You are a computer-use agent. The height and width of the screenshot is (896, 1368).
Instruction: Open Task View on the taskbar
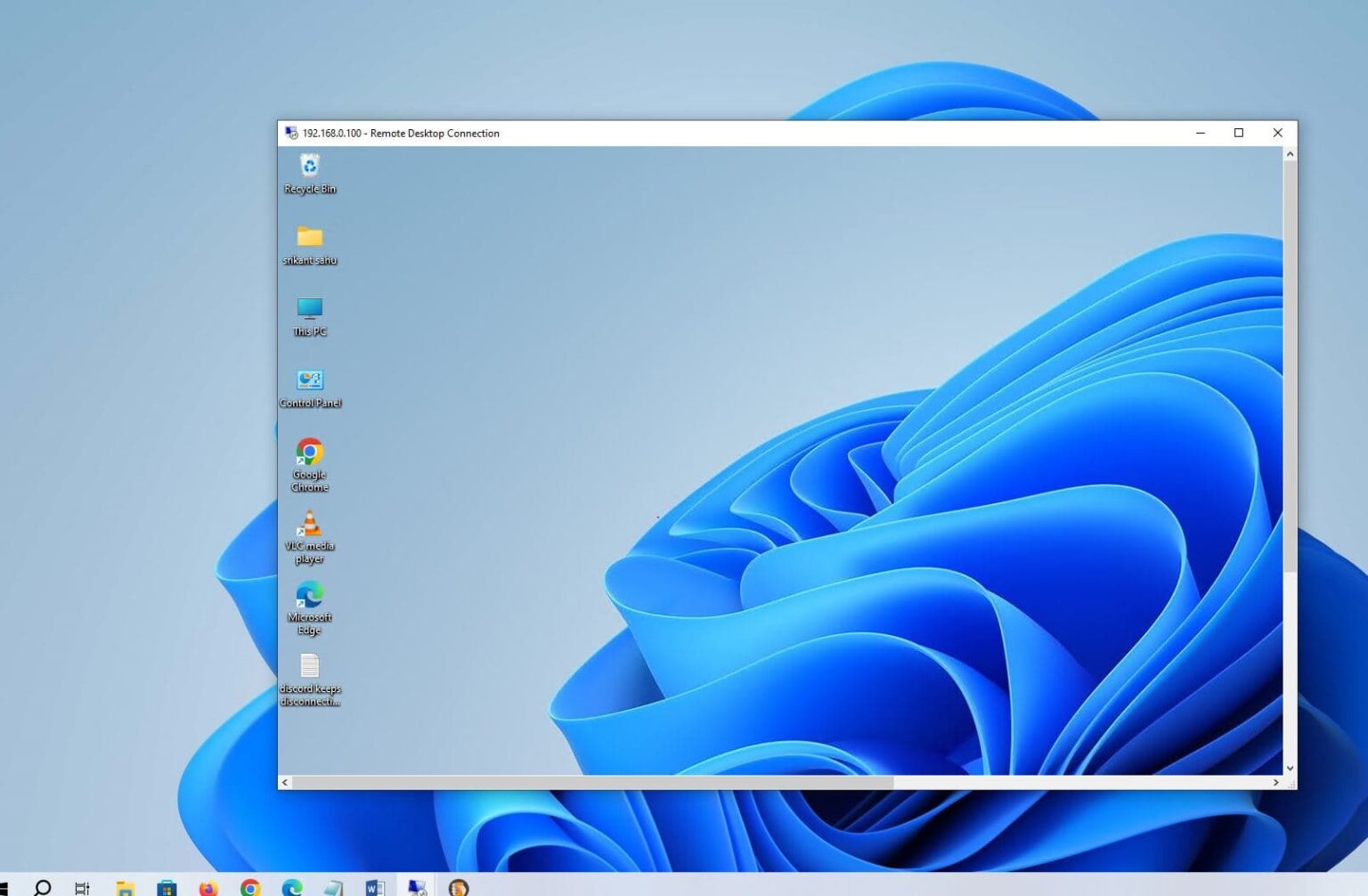(x=83, y=886)
